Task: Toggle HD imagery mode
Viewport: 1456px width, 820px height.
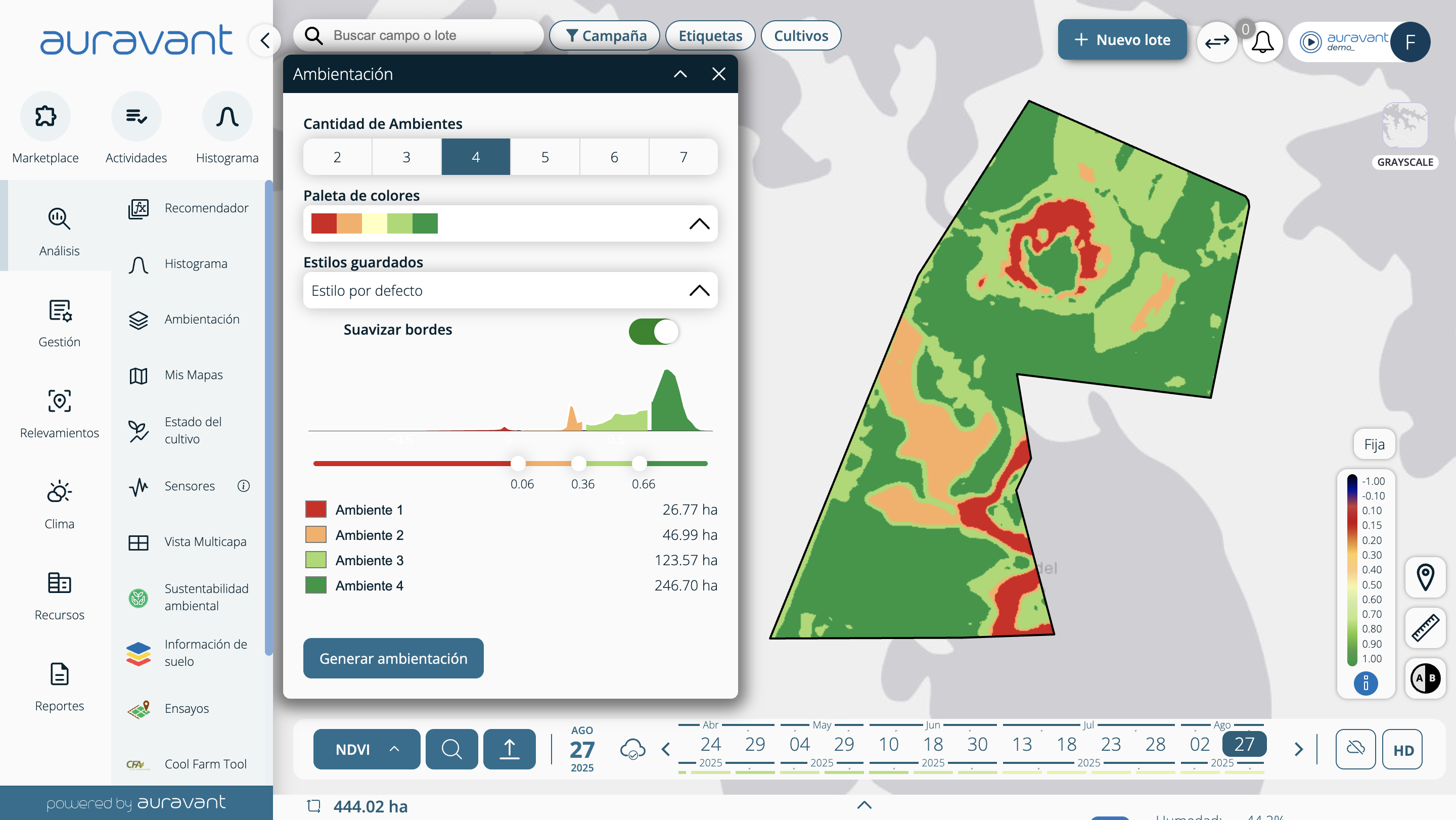Action: [x=1403, y=749]
